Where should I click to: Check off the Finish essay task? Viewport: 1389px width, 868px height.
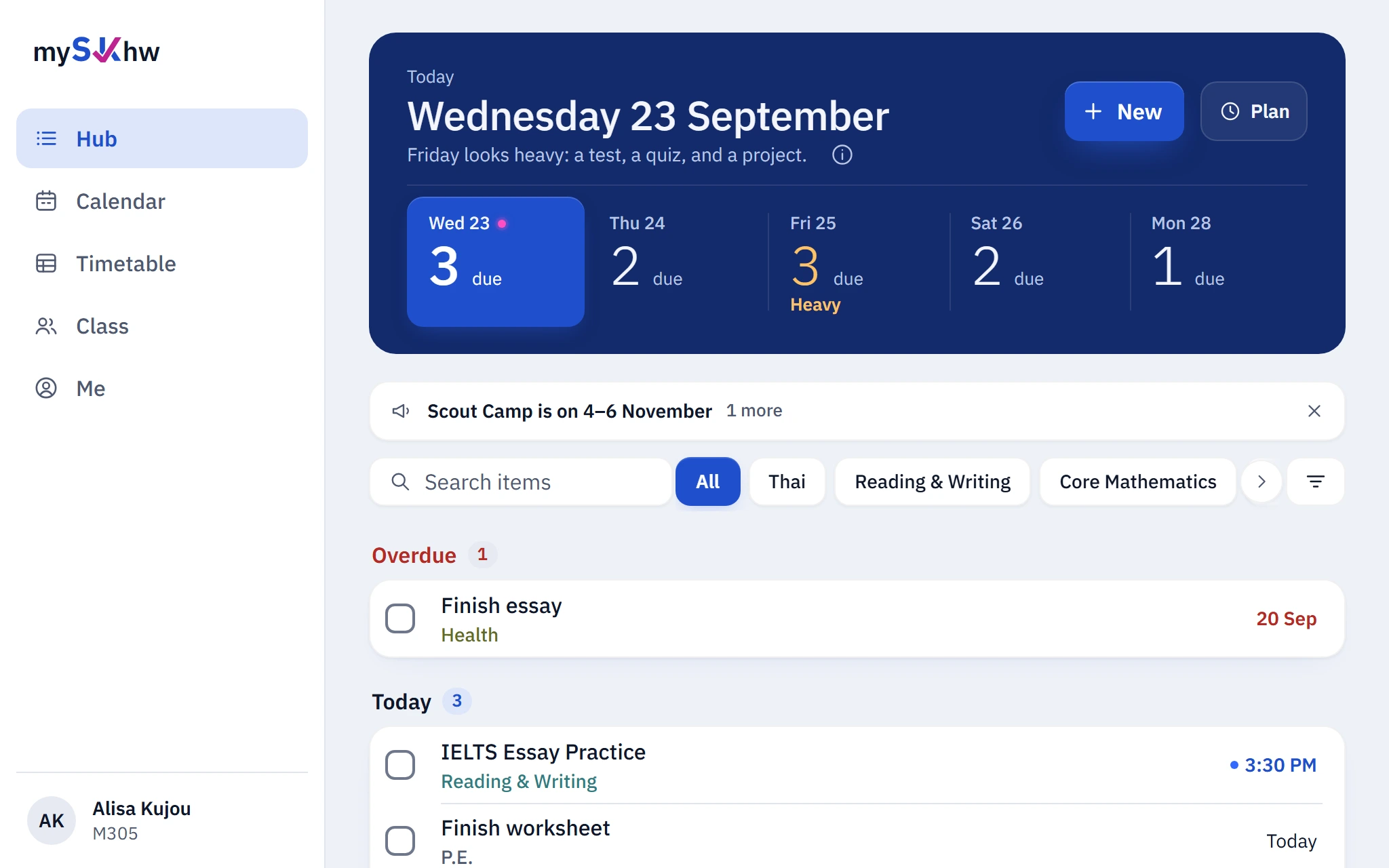(400, 618)
